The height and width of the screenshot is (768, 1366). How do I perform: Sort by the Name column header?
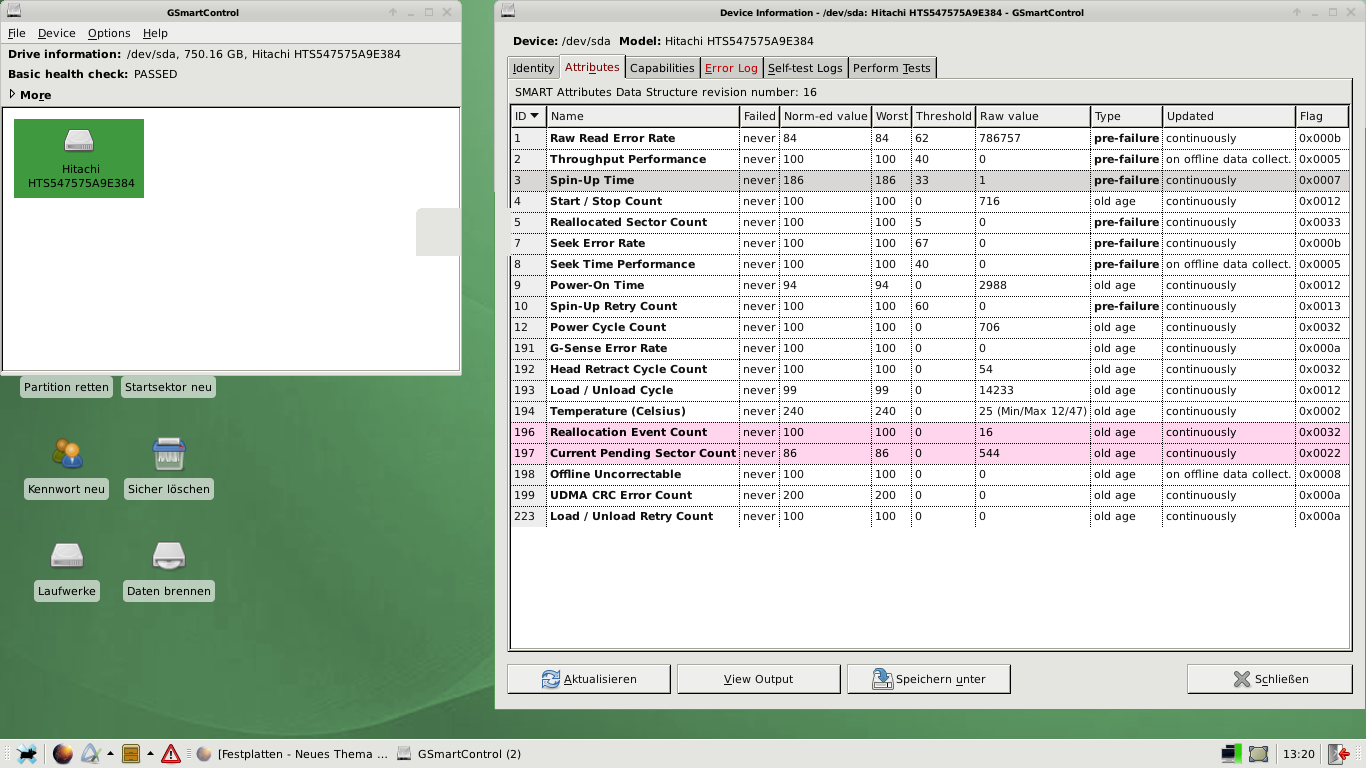coord(643,116)
